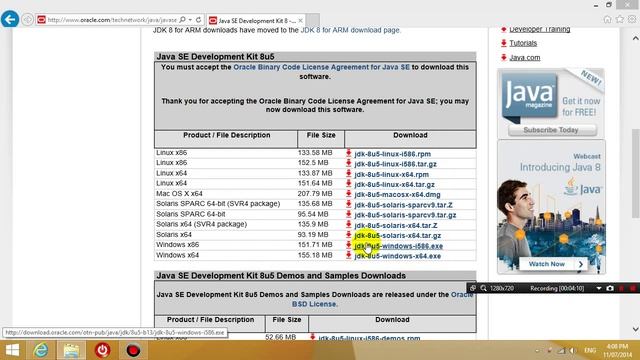
Task: Open the red power icon app in taskbar
Action: 102,350
